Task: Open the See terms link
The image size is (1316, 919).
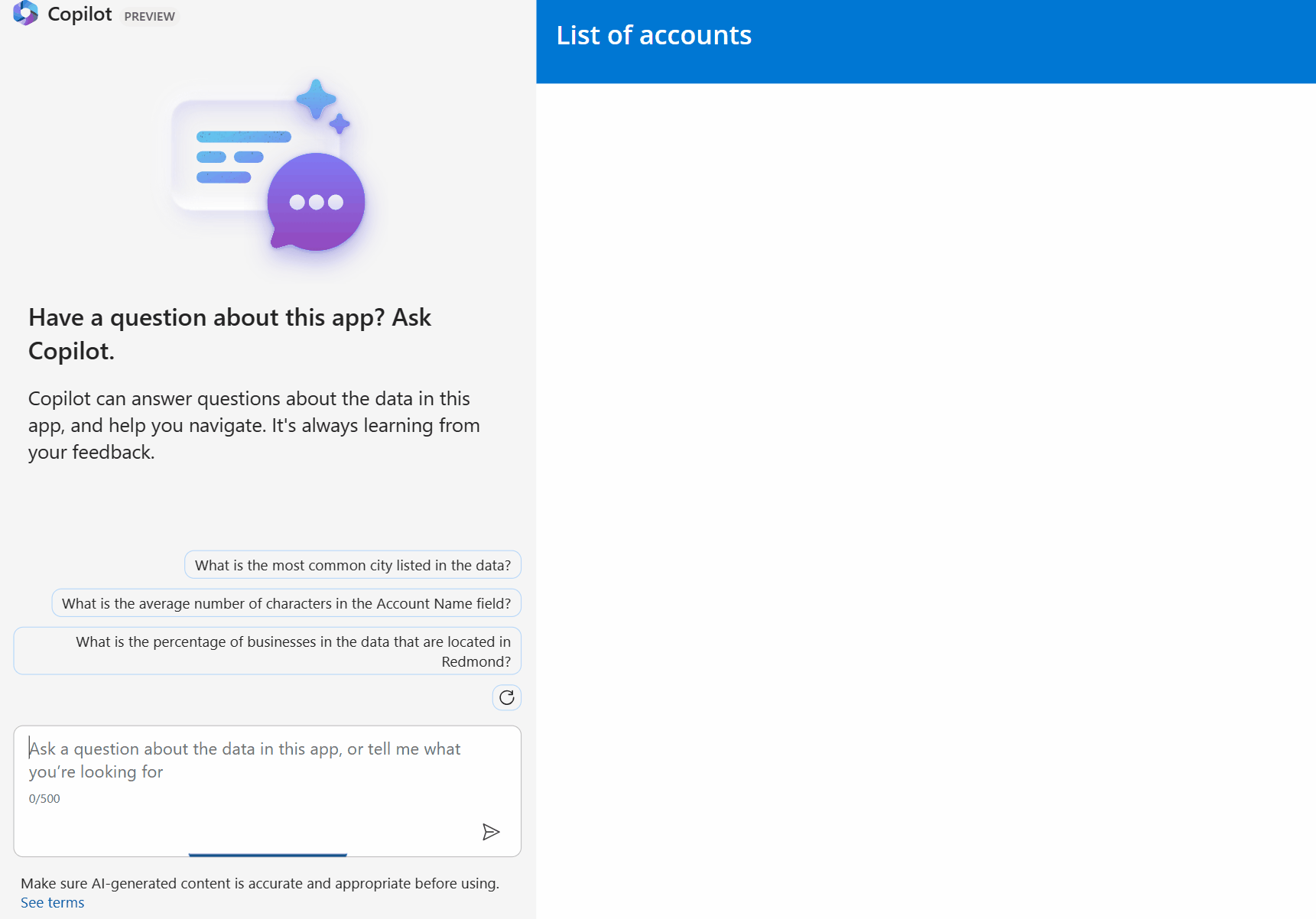Action: pyautogui.click(x=52, y=903)
